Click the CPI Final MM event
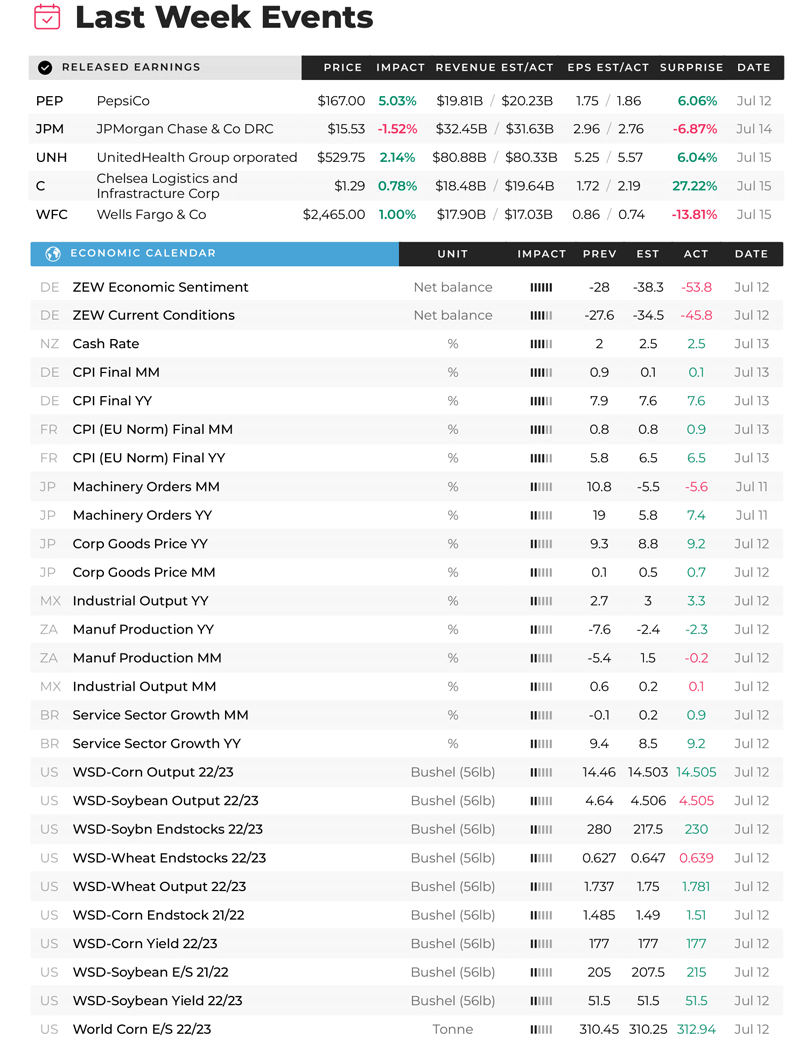 [116, 373]
